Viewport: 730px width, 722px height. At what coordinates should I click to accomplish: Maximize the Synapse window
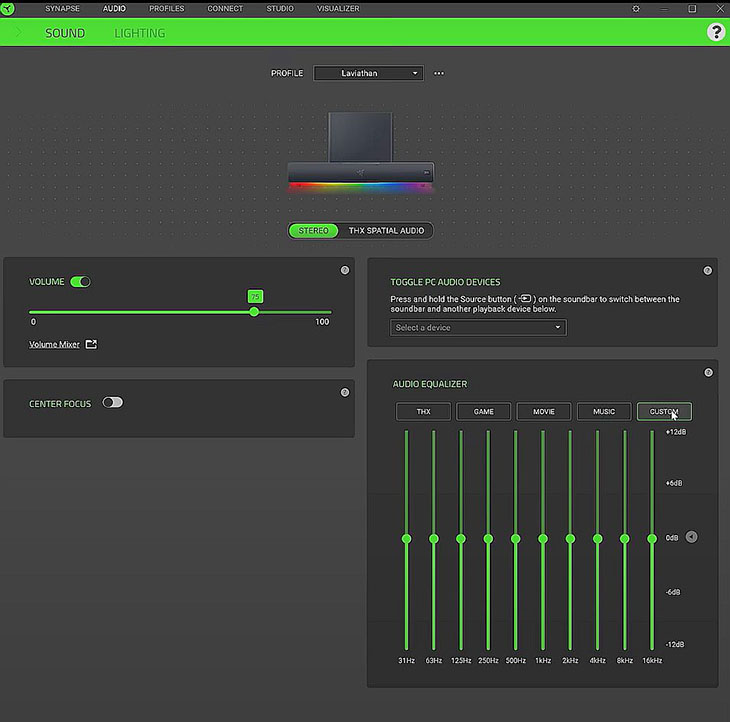click(692, 9)
